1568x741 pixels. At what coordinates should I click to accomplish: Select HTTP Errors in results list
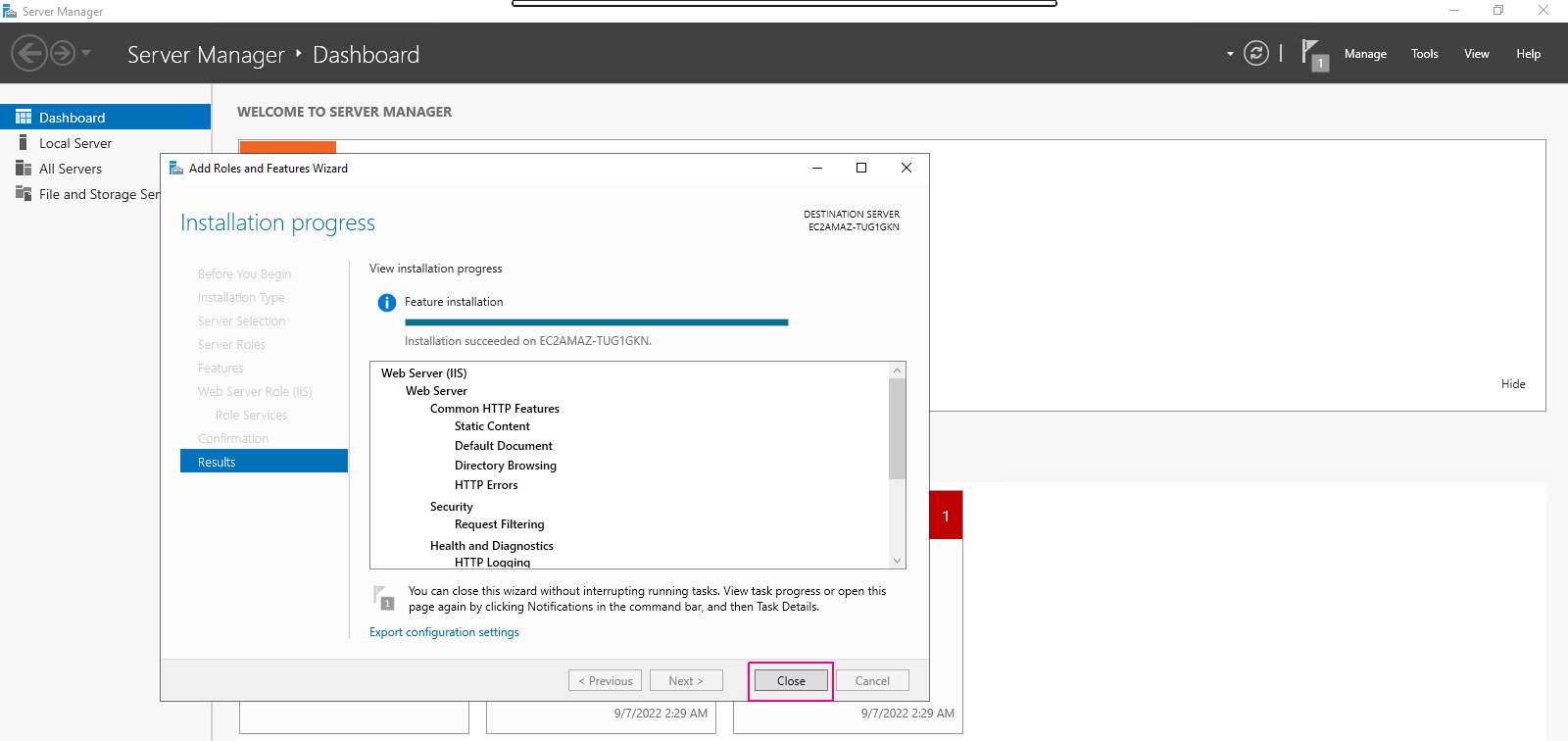(x=486, y=484)
